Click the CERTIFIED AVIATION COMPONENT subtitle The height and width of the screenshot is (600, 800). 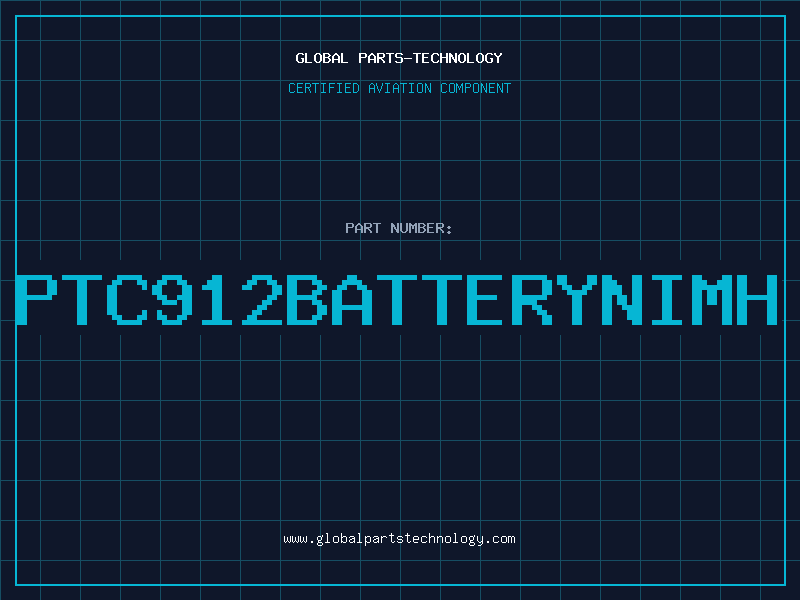[x=399, y=88]
